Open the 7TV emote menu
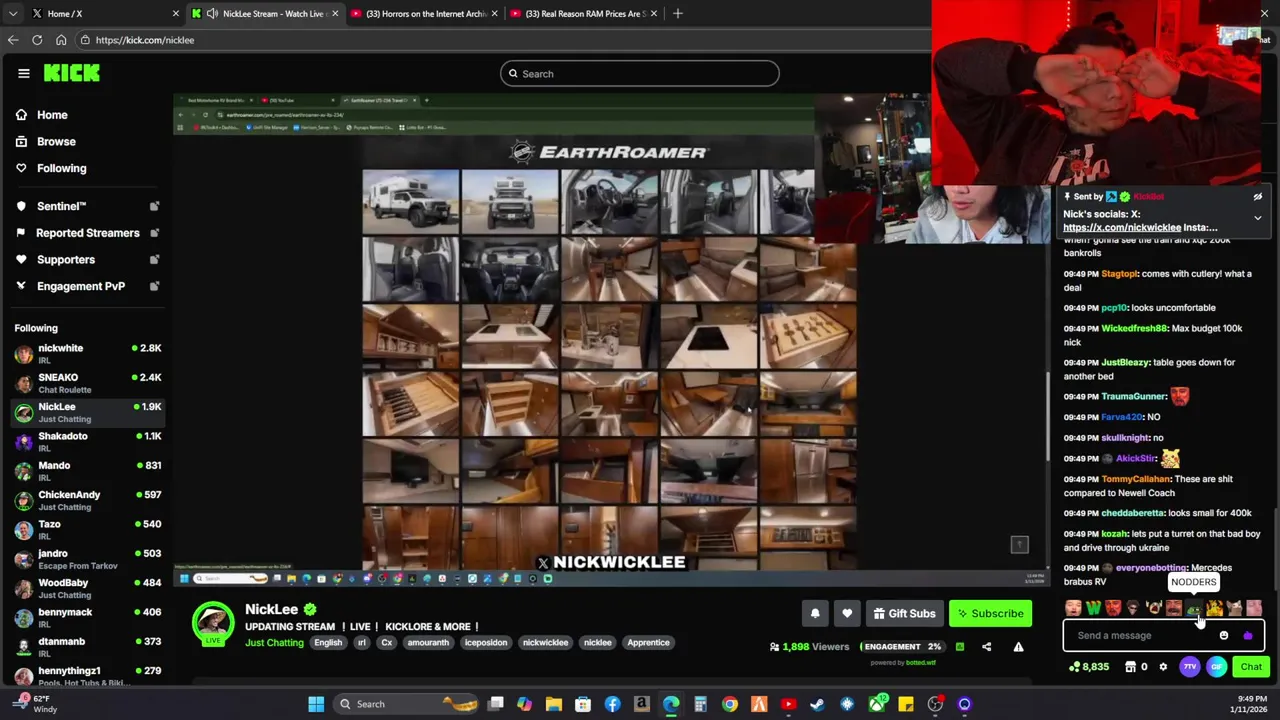This screenshot has width=1280, height=720. 1190,667
